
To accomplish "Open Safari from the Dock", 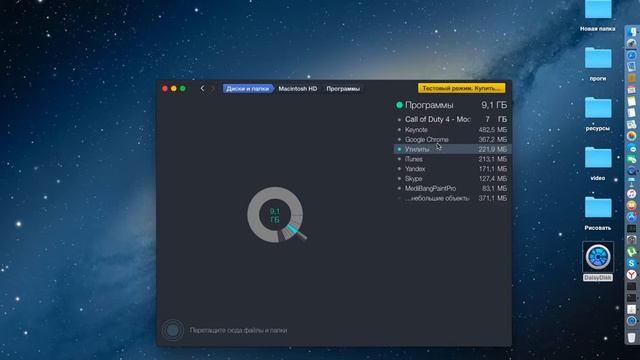I will pos(632,55).
